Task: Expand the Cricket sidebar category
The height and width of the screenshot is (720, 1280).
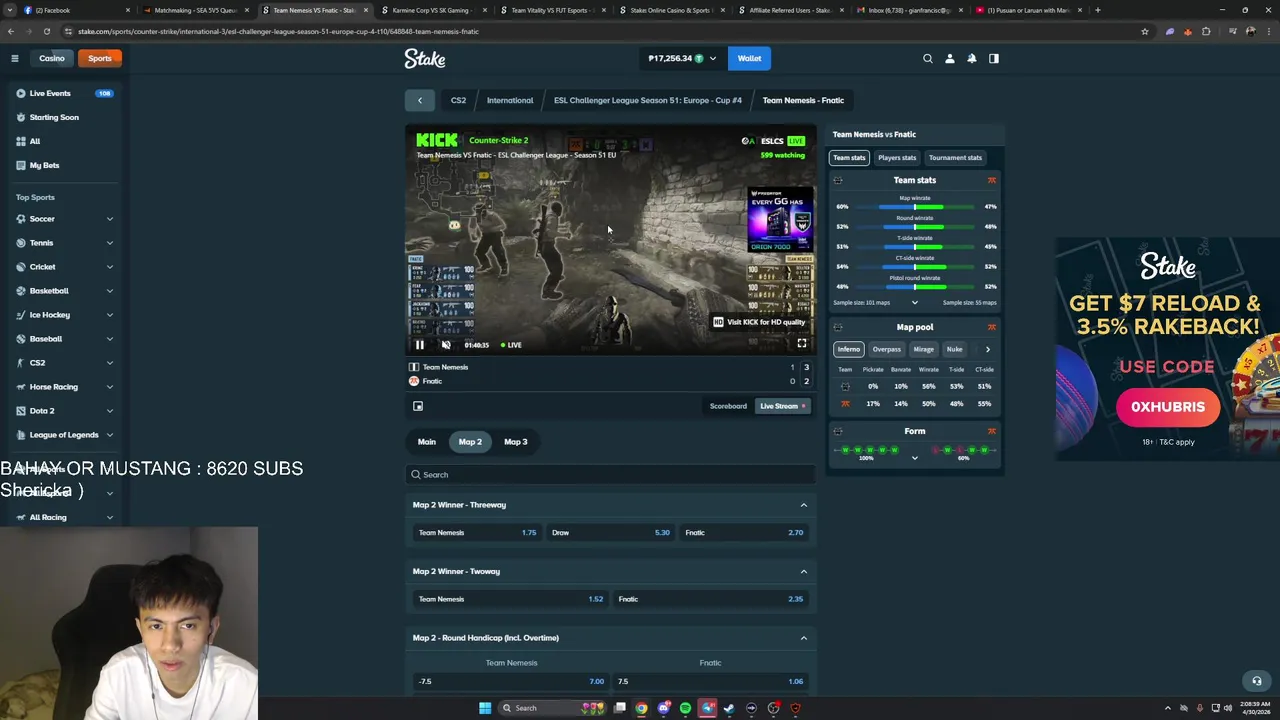Action: [x=110, y=267]
